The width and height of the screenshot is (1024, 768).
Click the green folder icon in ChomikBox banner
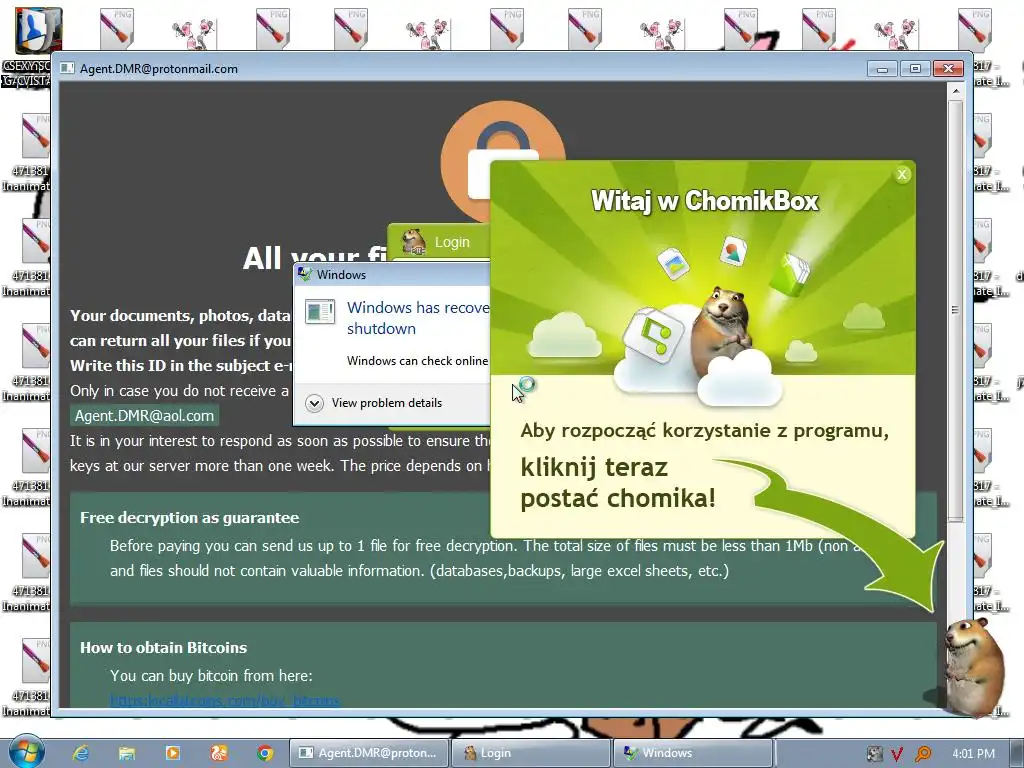(x=791, y=274)
